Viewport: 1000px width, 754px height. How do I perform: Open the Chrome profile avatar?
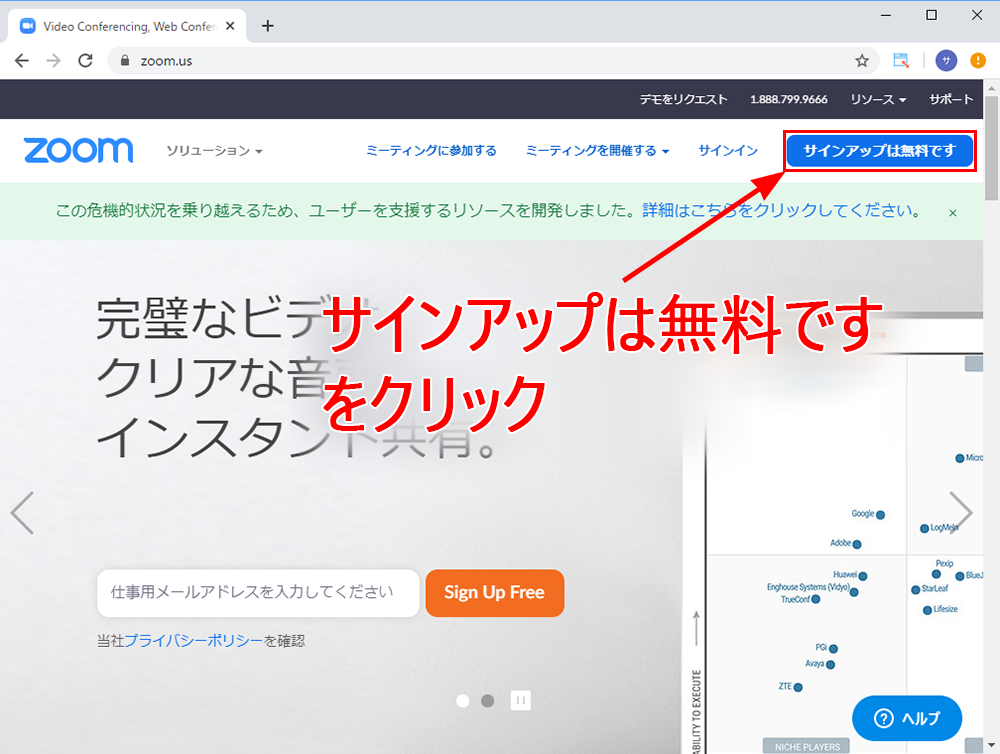[946, 61]
